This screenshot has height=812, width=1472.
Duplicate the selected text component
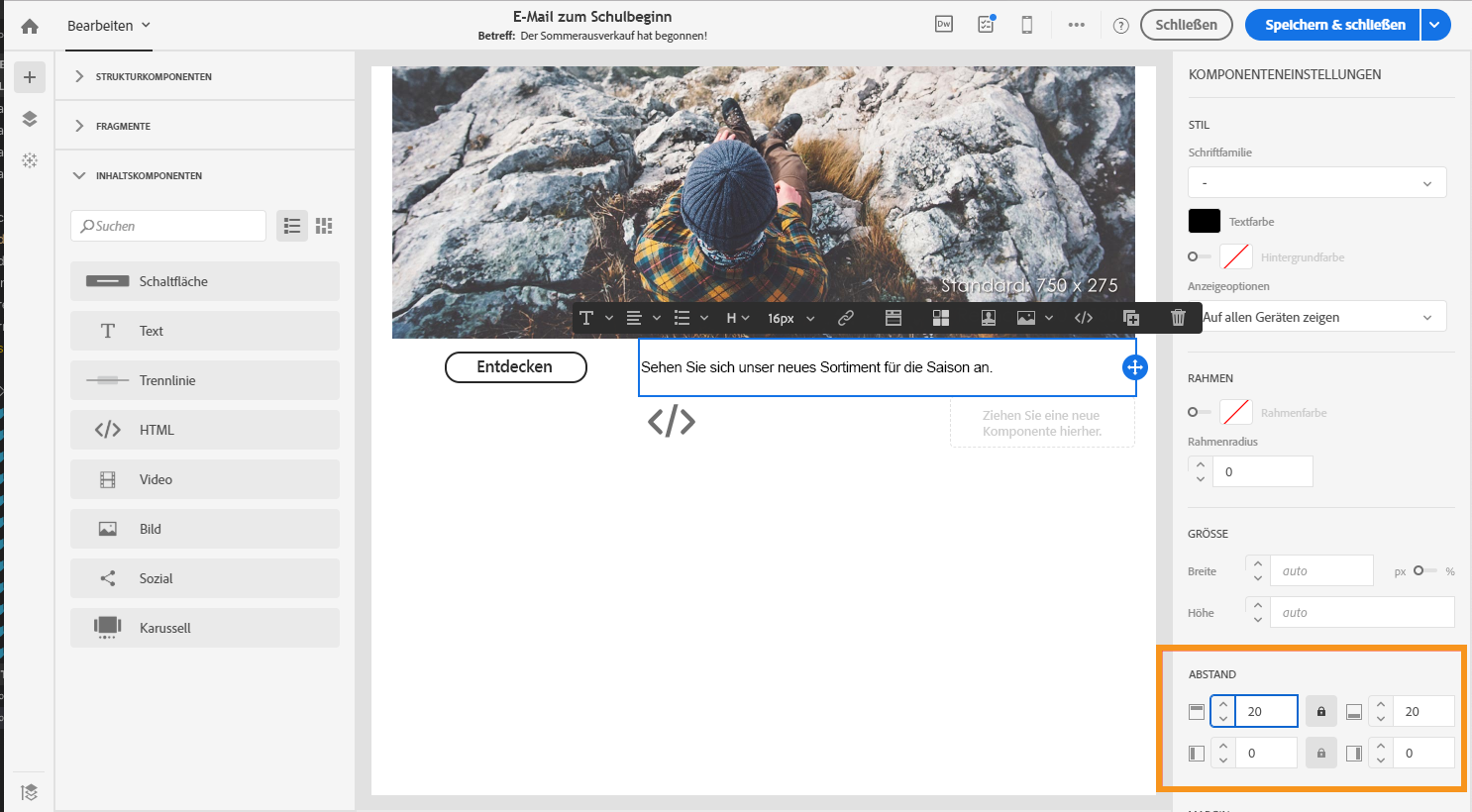[x=1131, y=318]
